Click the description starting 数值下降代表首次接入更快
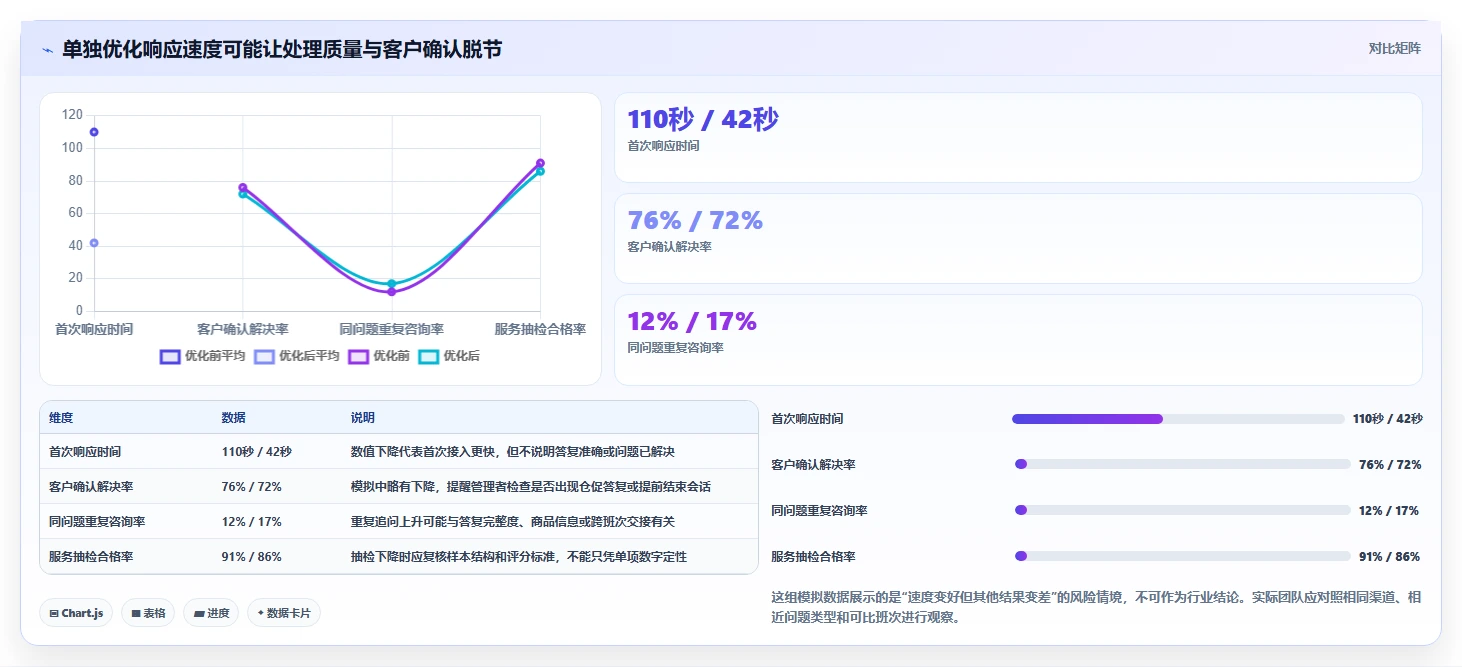The width and height of the screenshot is (1462, 667). pos(513,452)
